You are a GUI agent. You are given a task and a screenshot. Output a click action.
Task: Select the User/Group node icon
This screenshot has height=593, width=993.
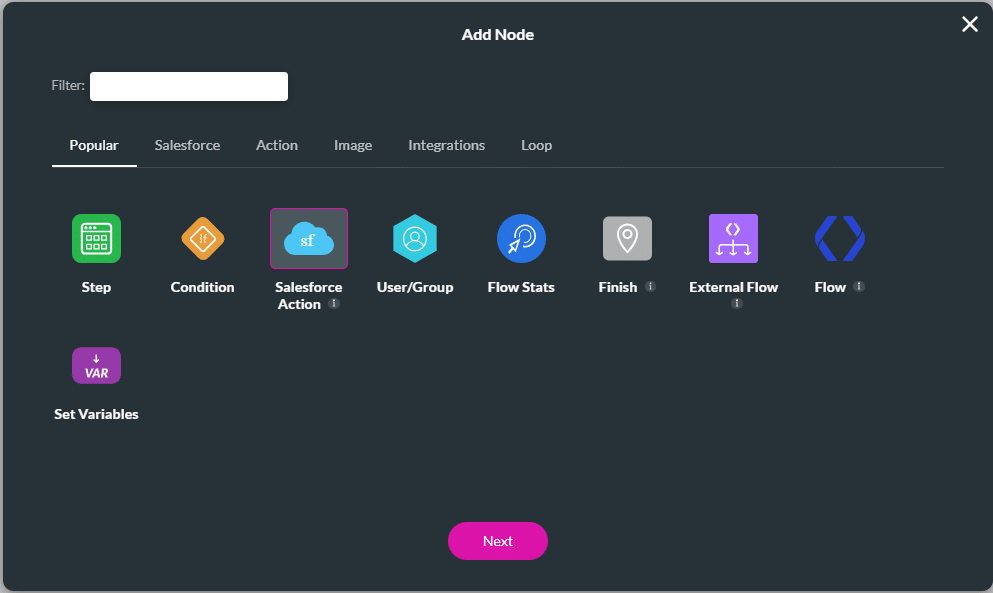tap(415, 238)
